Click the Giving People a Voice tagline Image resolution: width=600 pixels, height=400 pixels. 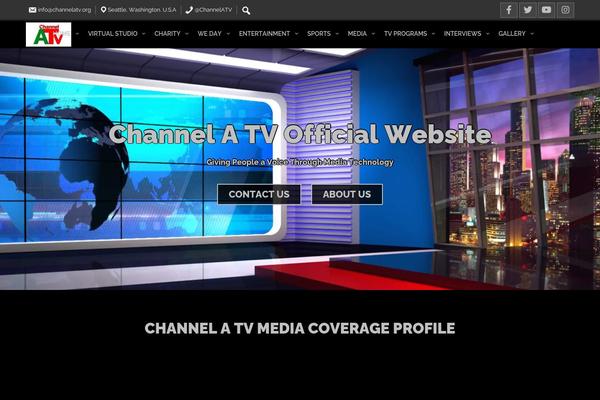pyautogui.click(x=300, y=162)
